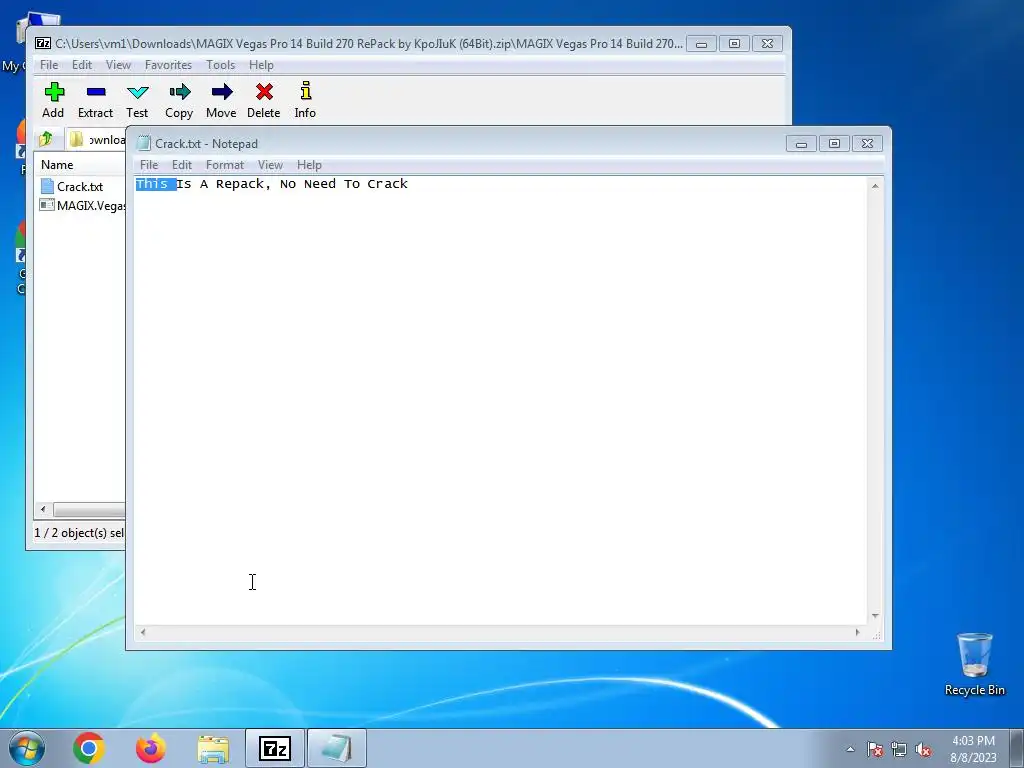
Task: Click 7-Zip file list scroll left arrow
Action: pyautogui.click(x=43, y=509)
